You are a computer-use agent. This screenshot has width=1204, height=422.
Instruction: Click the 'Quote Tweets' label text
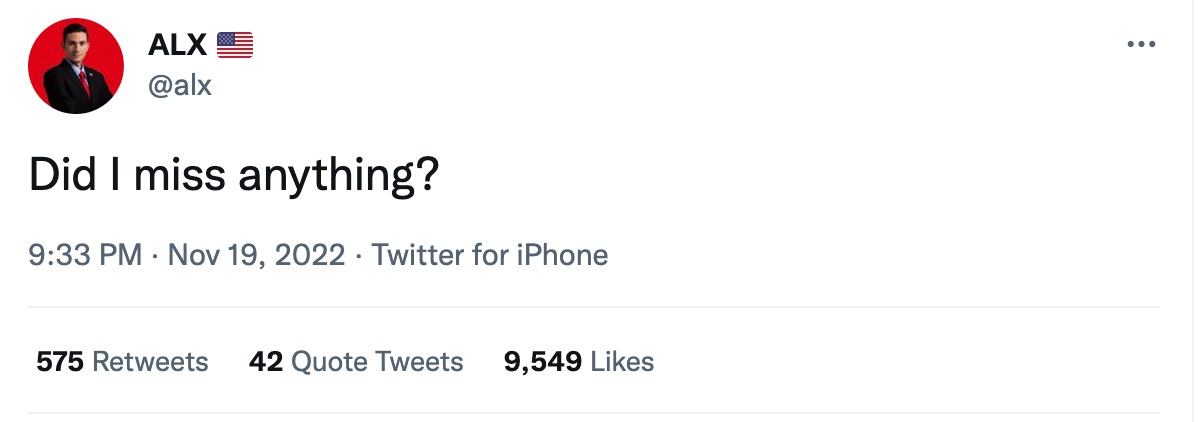point(377,361)
